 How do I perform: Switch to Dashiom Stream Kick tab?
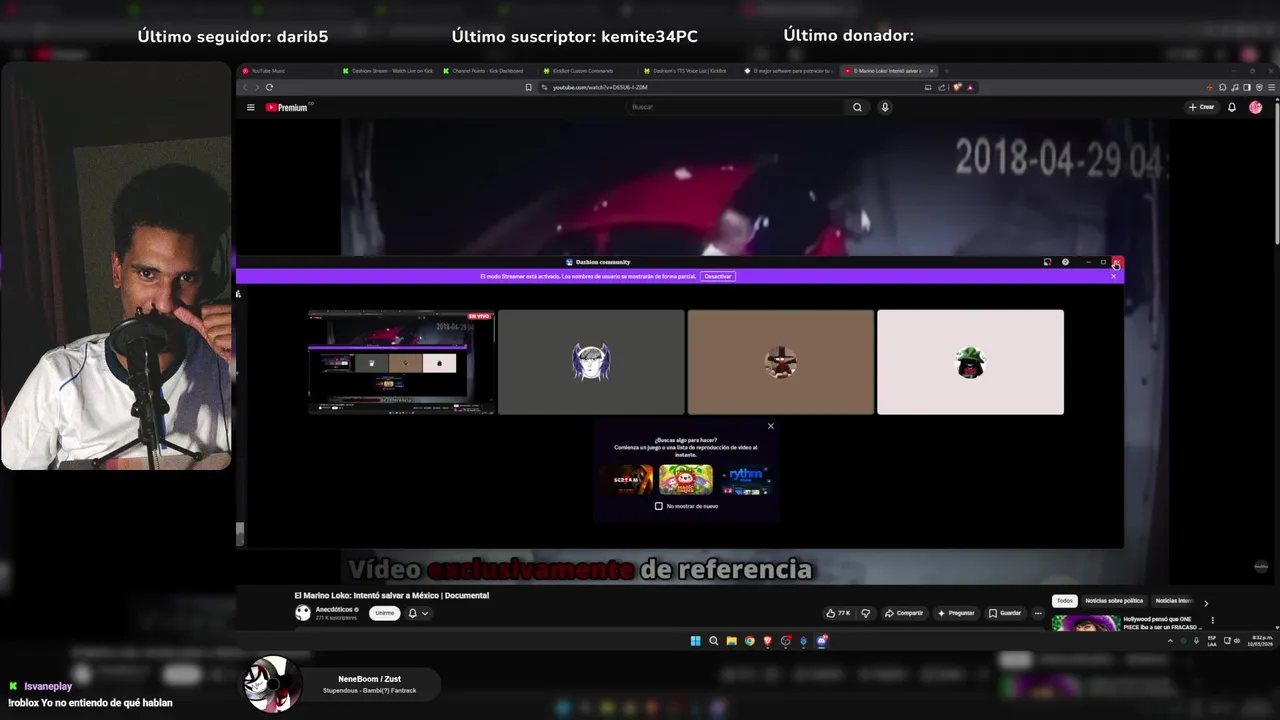(x=388, y=71)
